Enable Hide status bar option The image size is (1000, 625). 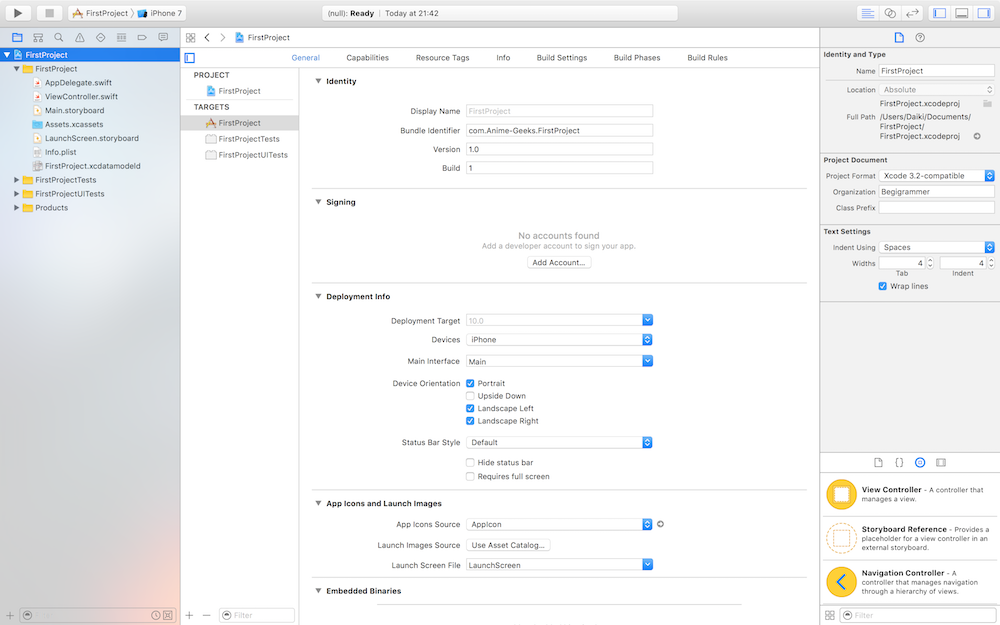pyautogui.click(x=470, y=462)
